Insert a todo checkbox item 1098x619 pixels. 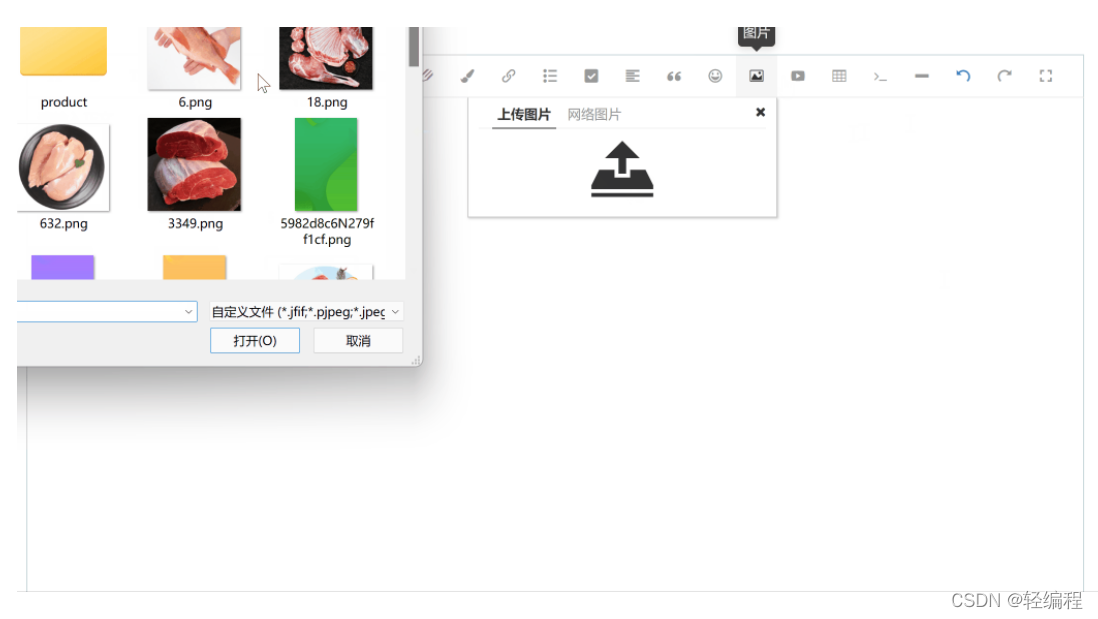[591, 76]
